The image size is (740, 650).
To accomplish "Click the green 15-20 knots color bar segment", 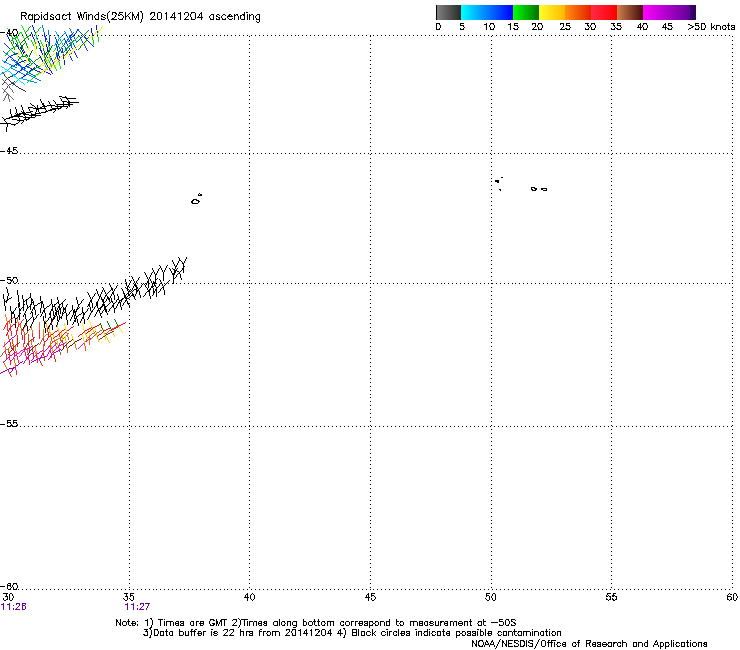I will point(526,12).
